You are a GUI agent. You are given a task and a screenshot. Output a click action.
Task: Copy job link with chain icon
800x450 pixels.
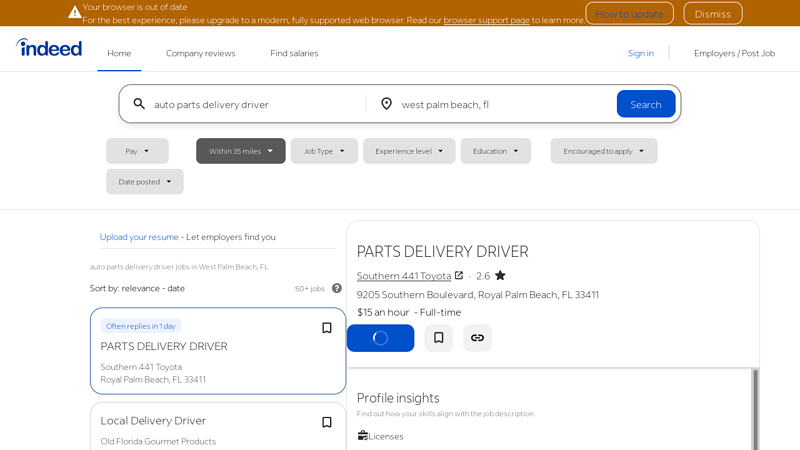pyautogui.click(x=477, y=338)
